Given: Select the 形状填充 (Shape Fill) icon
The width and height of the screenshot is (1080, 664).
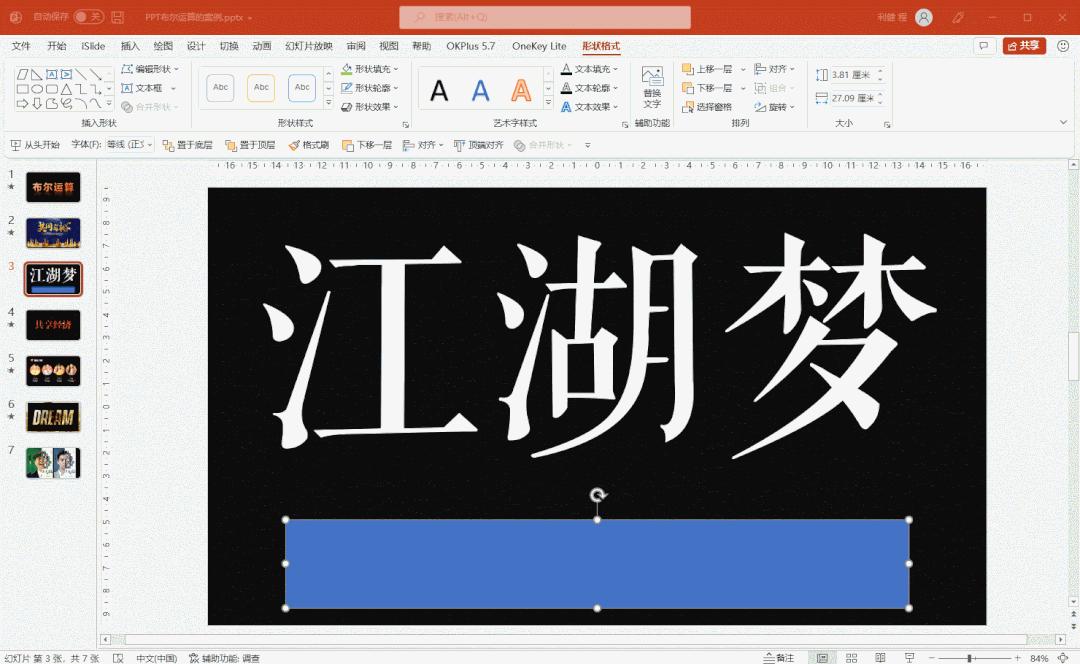Looking at the screenshot, I should pos(348,70).
